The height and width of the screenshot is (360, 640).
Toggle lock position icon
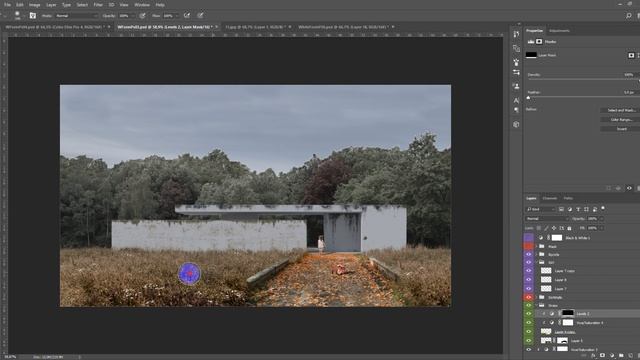tap(554, 228)
